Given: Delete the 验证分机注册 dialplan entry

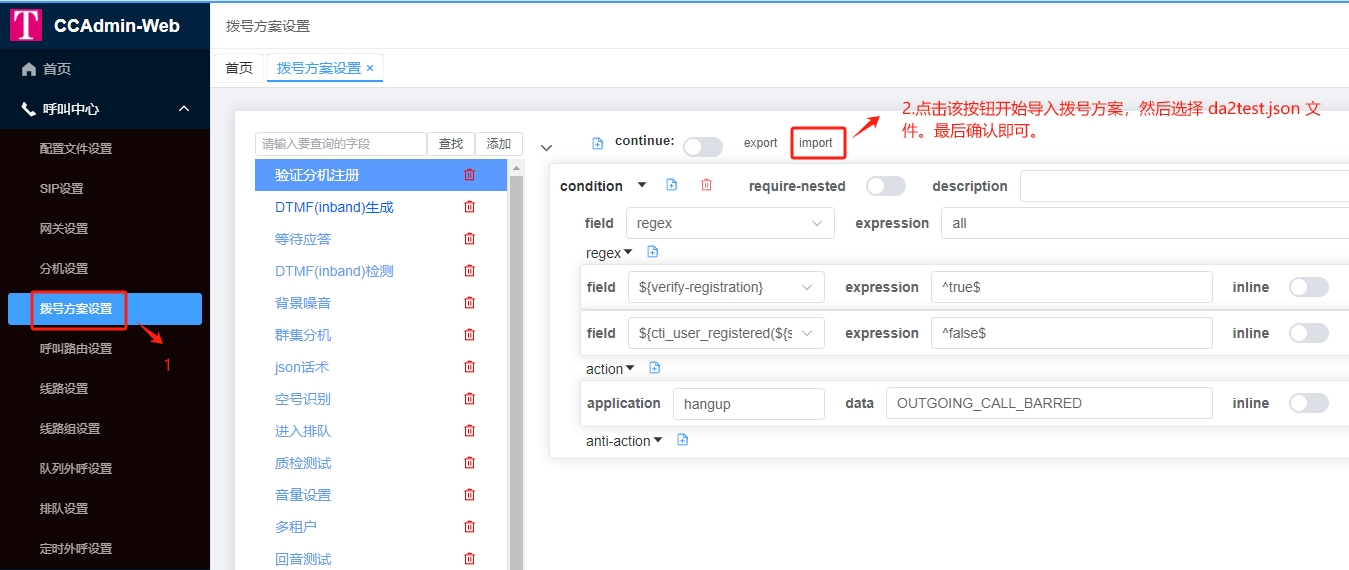Looking at the screenshot, I should 469,175.
